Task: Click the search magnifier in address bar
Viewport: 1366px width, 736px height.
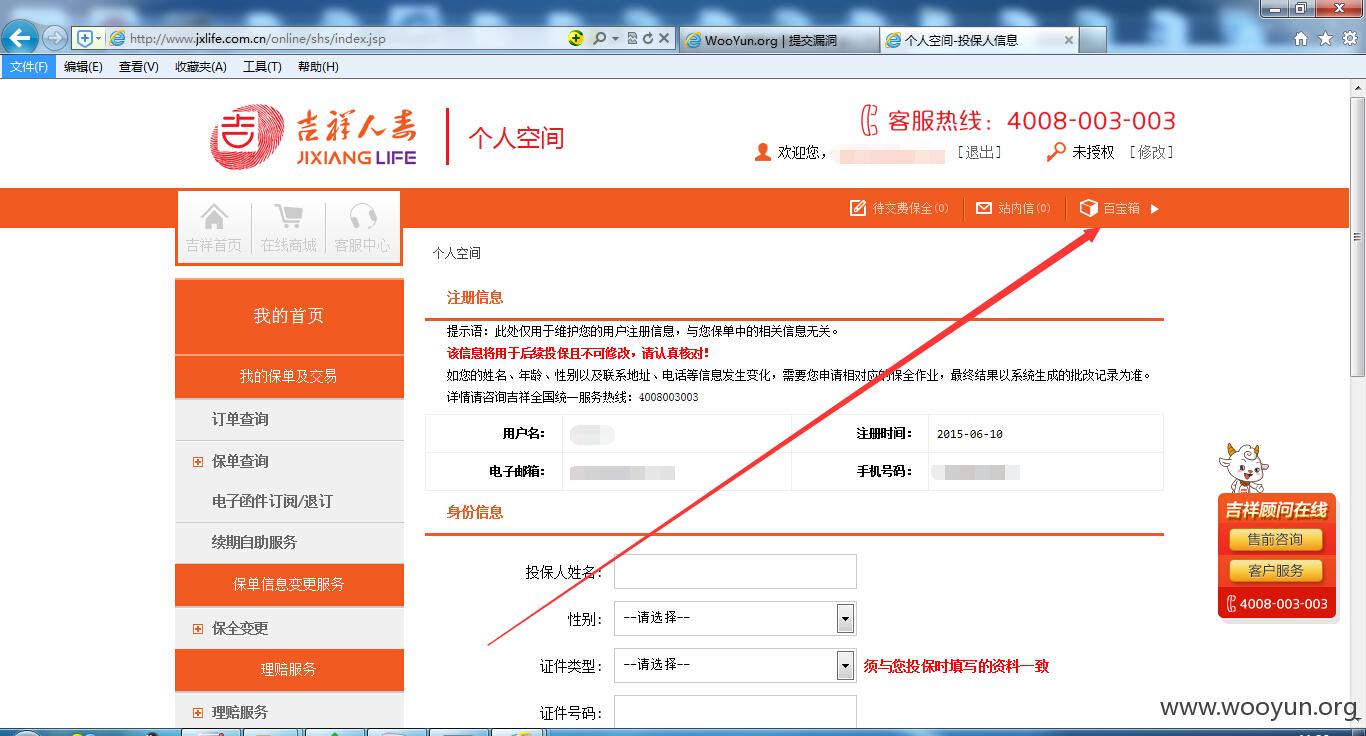Action: point(599,38)
